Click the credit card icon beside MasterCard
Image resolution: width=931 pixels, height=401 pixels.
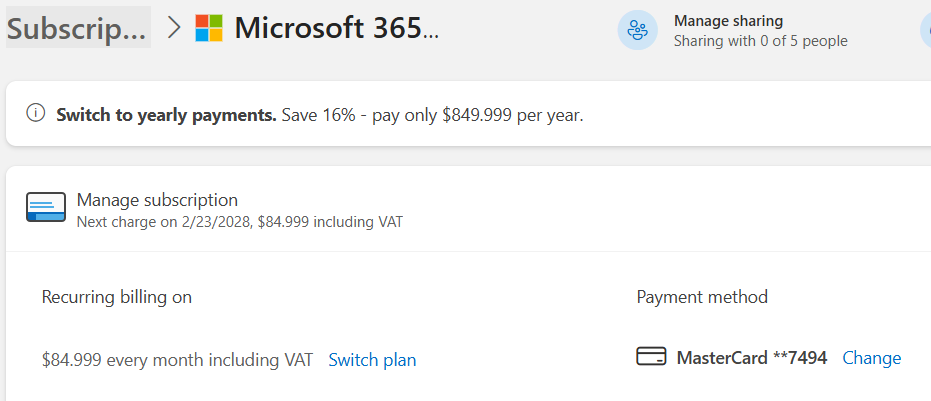[x=651, y=356]
